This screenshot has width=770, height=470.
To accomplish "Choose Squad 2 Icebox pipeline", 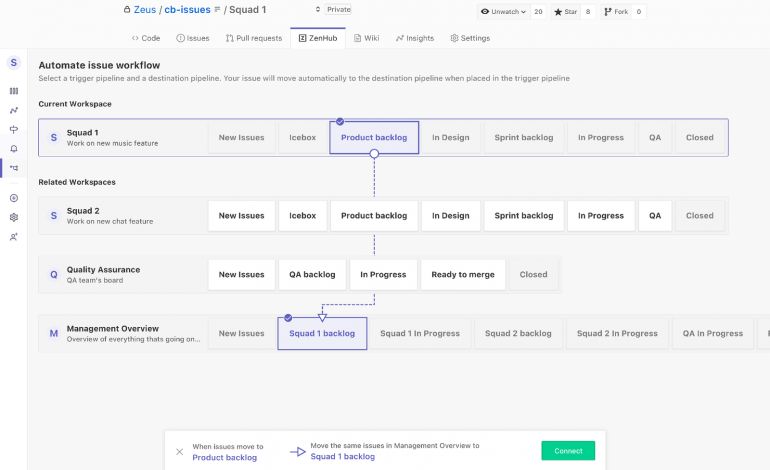I will [302, 216].
